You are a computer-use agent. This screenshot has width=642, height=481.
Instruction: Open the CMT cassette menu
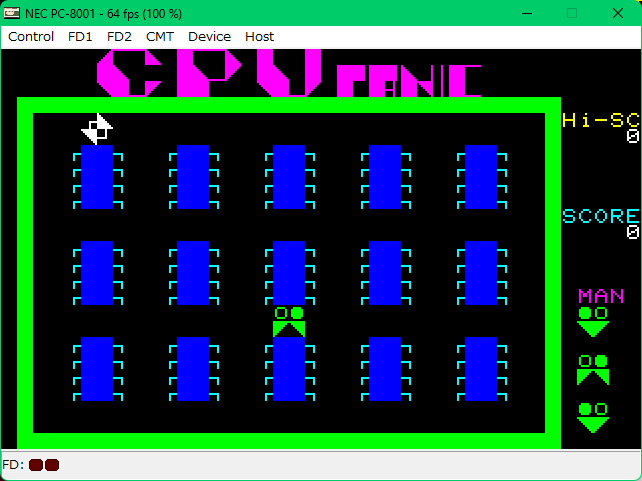click(159, 36)
